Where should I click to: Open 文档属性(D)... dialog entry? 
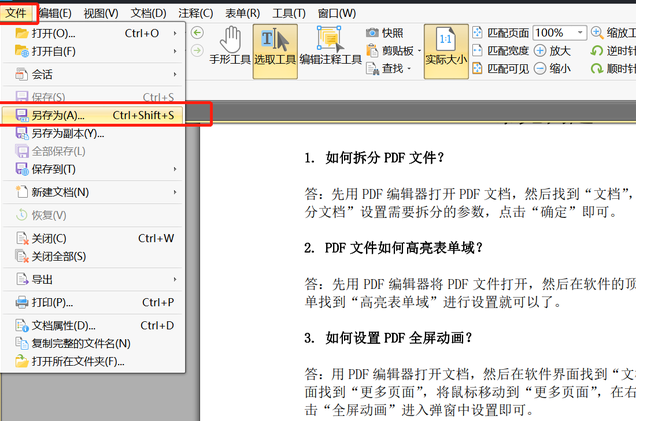(x=93, y=326)
